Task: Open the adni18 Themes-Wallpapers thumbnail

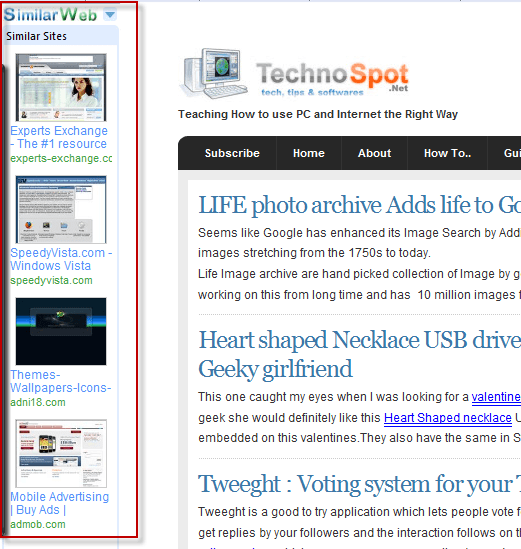Action: [61, 331]
